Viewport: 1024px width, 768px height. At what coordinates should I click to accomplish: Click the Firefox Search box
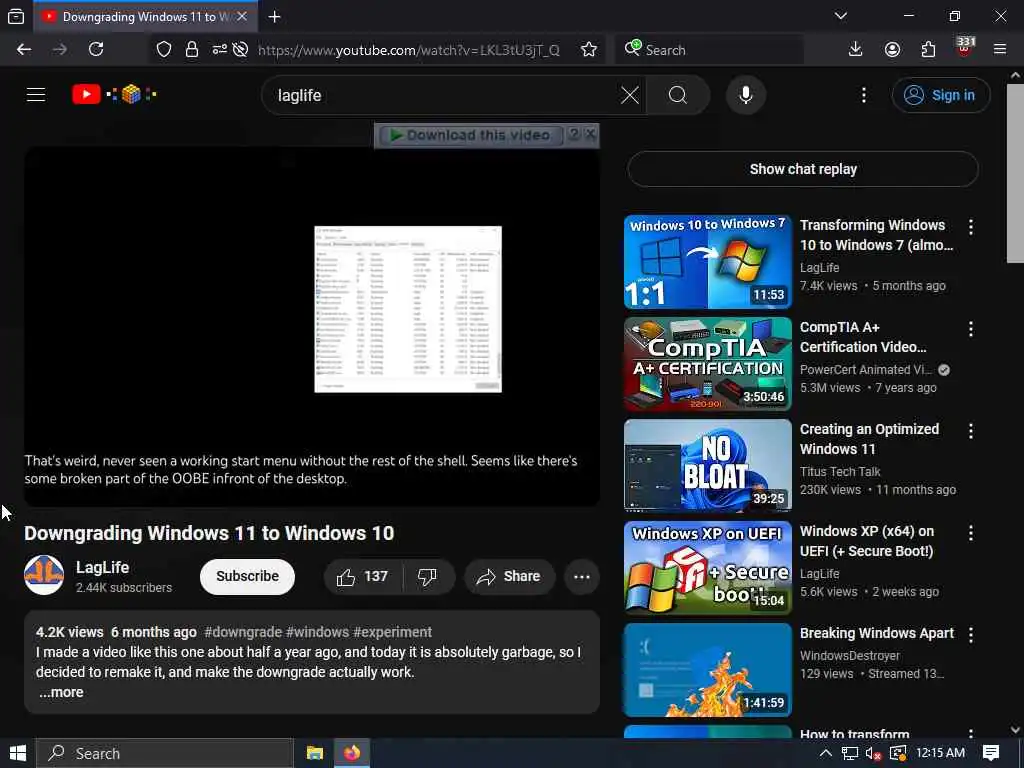coord(709,50)
